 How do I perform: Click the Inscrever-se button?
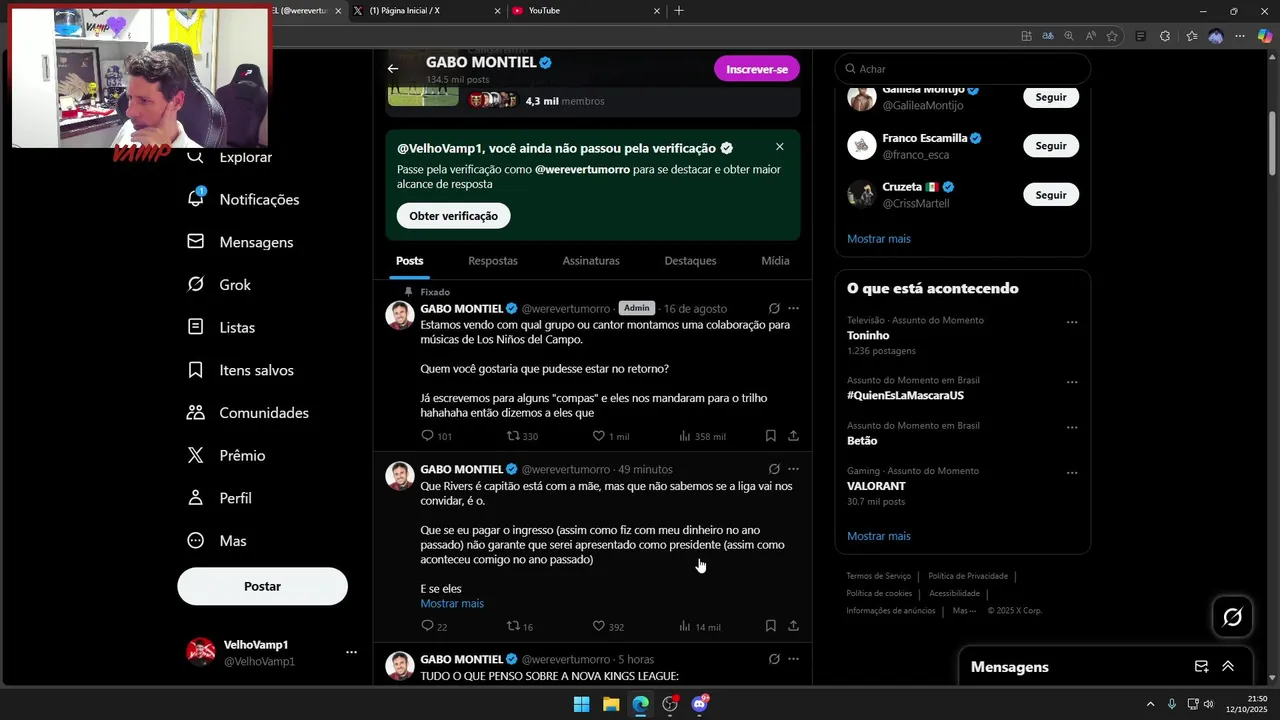(756, 69)
